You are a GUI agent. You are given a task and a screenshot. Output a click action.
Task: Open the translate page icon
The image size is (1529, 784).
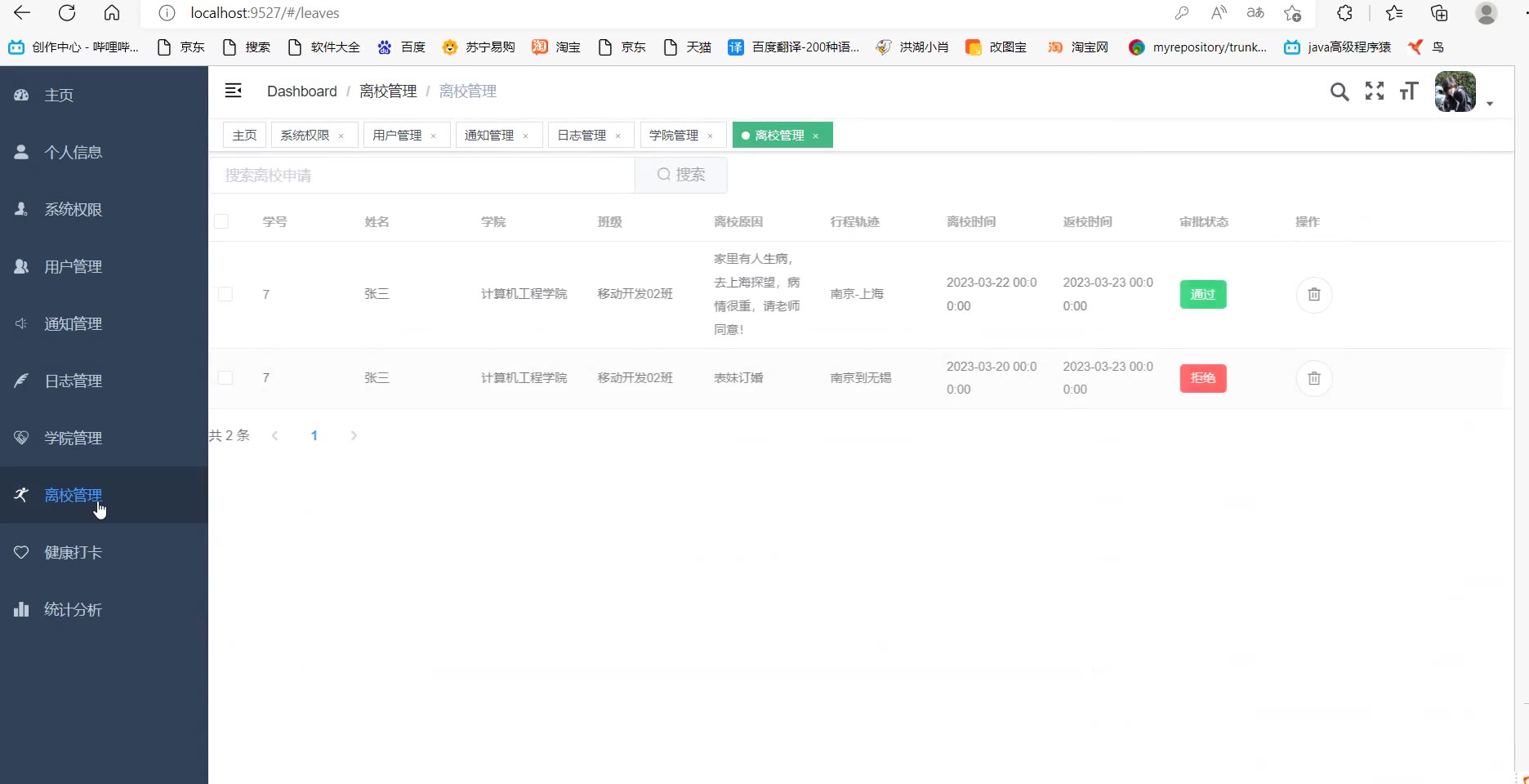click(1255, 13)
